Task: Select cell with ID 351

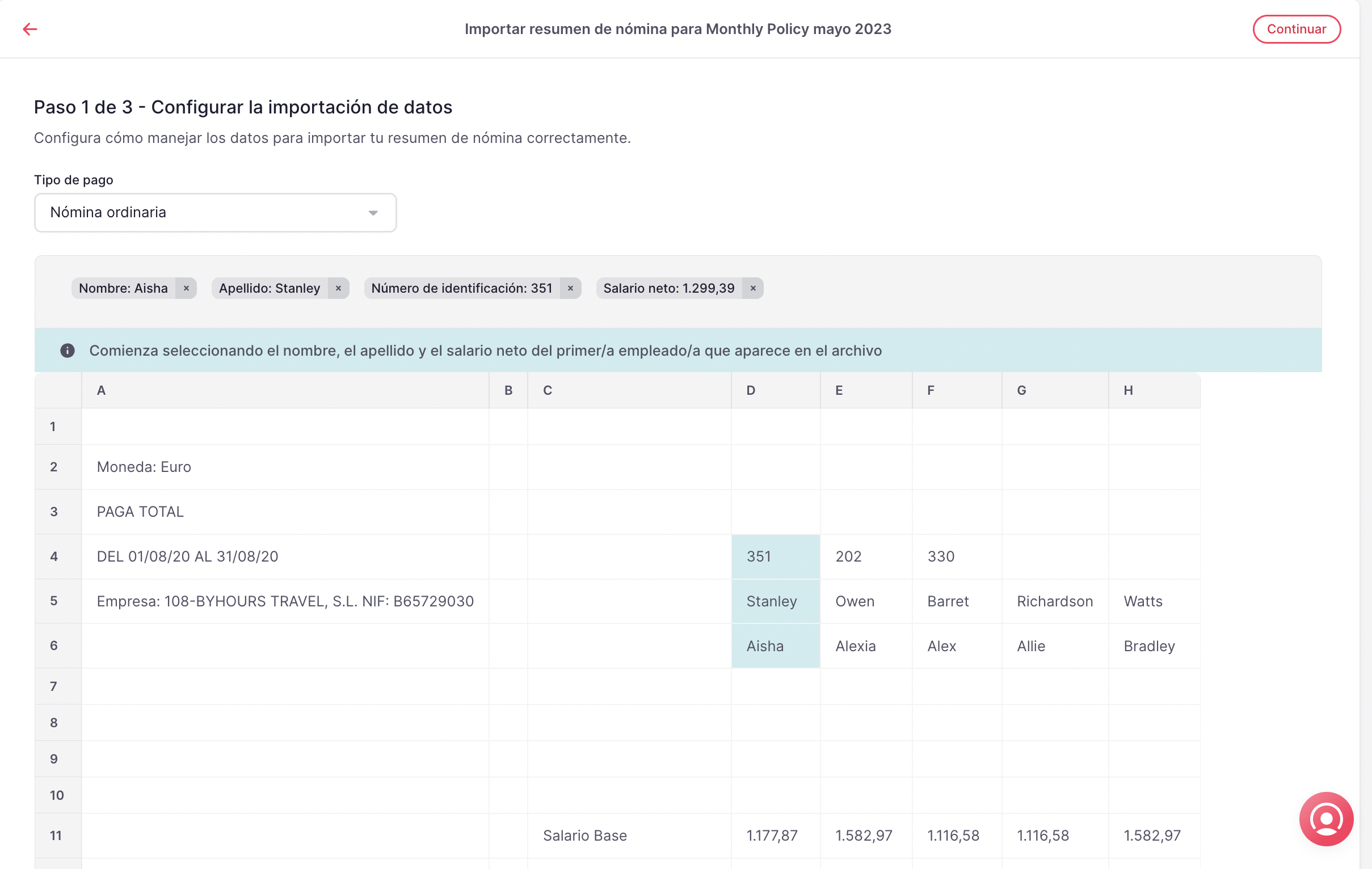Action: 776,556
